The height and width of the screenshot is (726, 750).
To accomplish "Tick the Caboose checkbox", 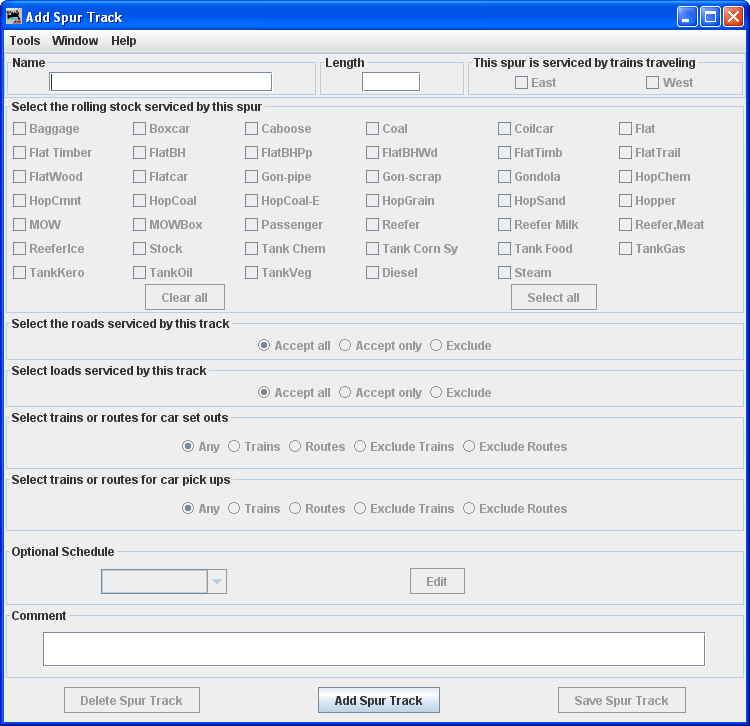I will coord(252,129).
